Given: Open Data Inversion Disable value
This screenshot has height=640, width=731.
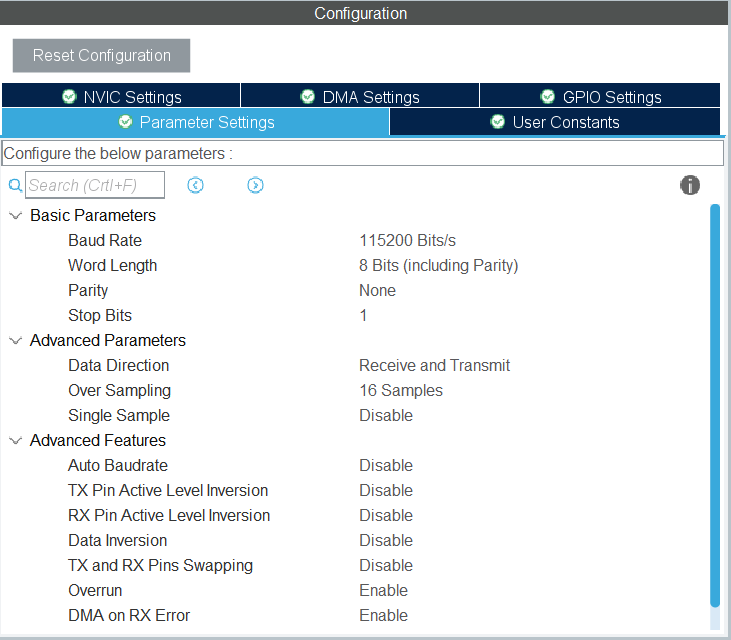Looking at the screenshot, I should click(x=386, y=540).
